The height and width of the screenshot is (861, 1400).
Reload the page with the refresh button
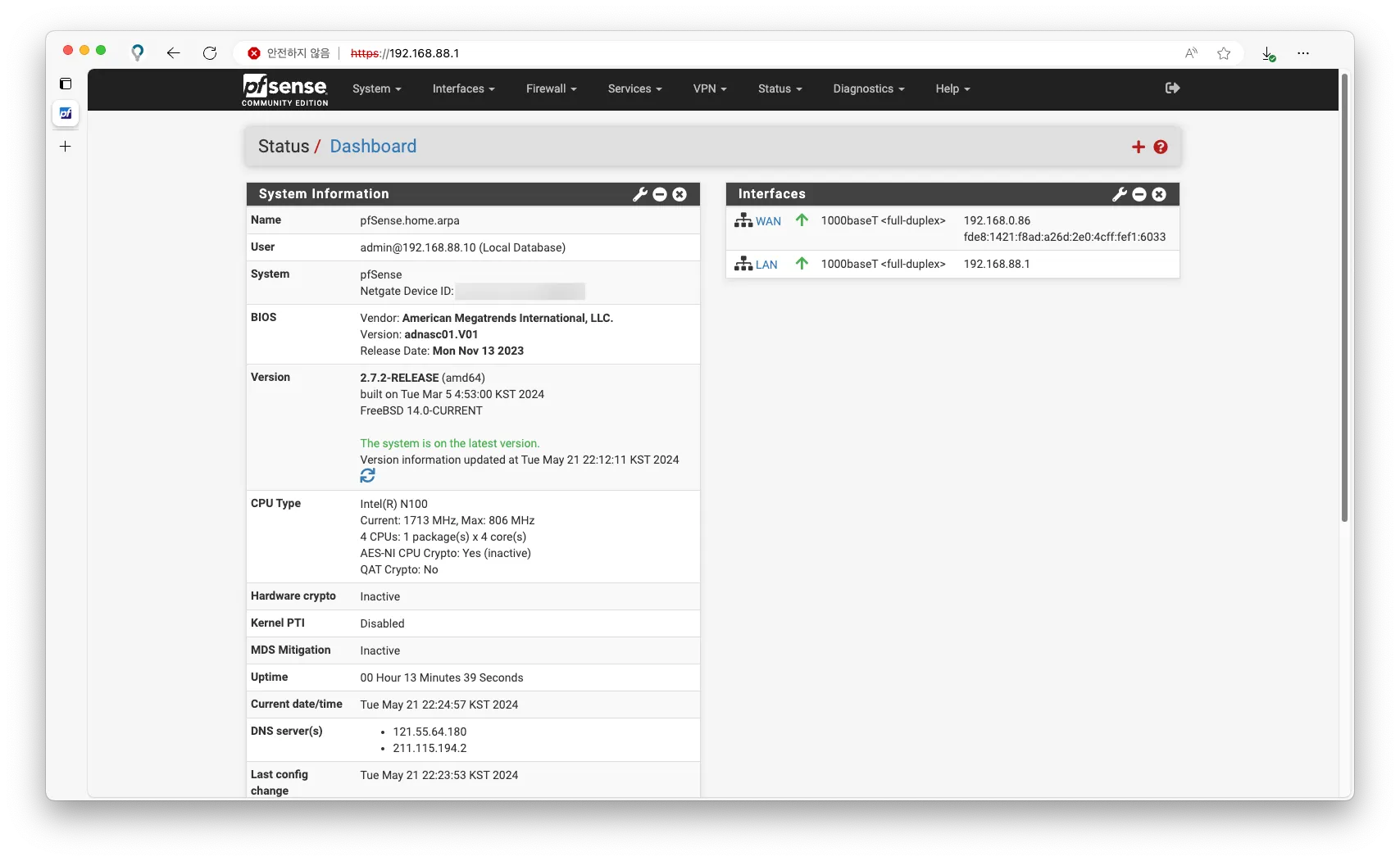point(210,53)
